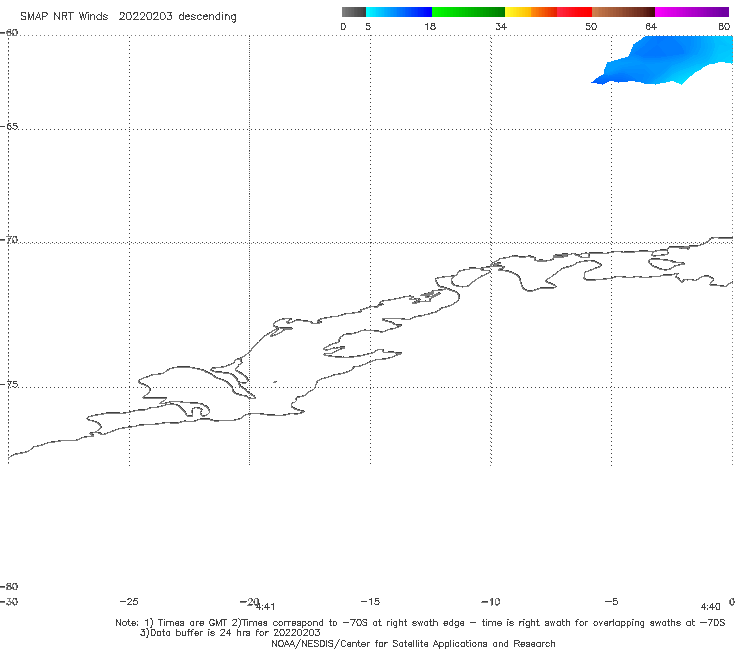Click the 'NOAA/NESDIS/Center for Satellite Applications' credit line

[413, 643]
